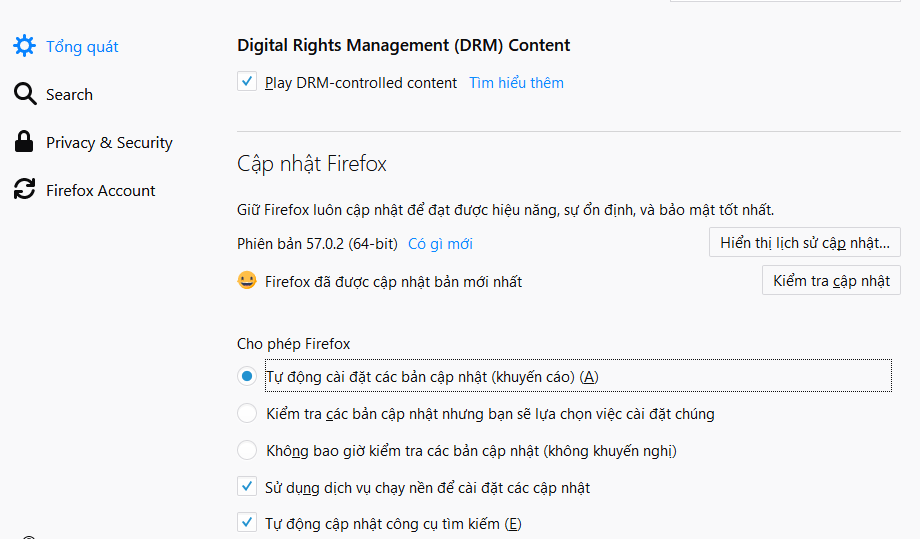Toggle Sử dụng dịch vụ chạy nền checkbox

tap(247, 486)
